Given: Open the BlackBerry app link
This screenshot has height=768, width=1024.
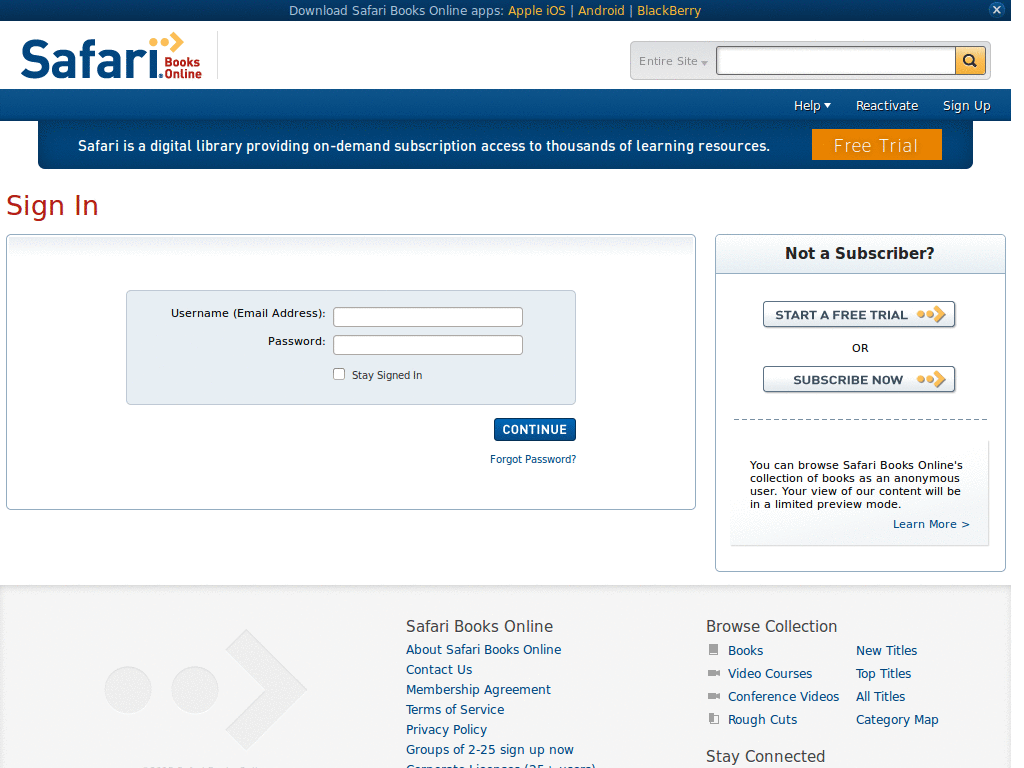Looking at the screenshot, I should point(669,10).
